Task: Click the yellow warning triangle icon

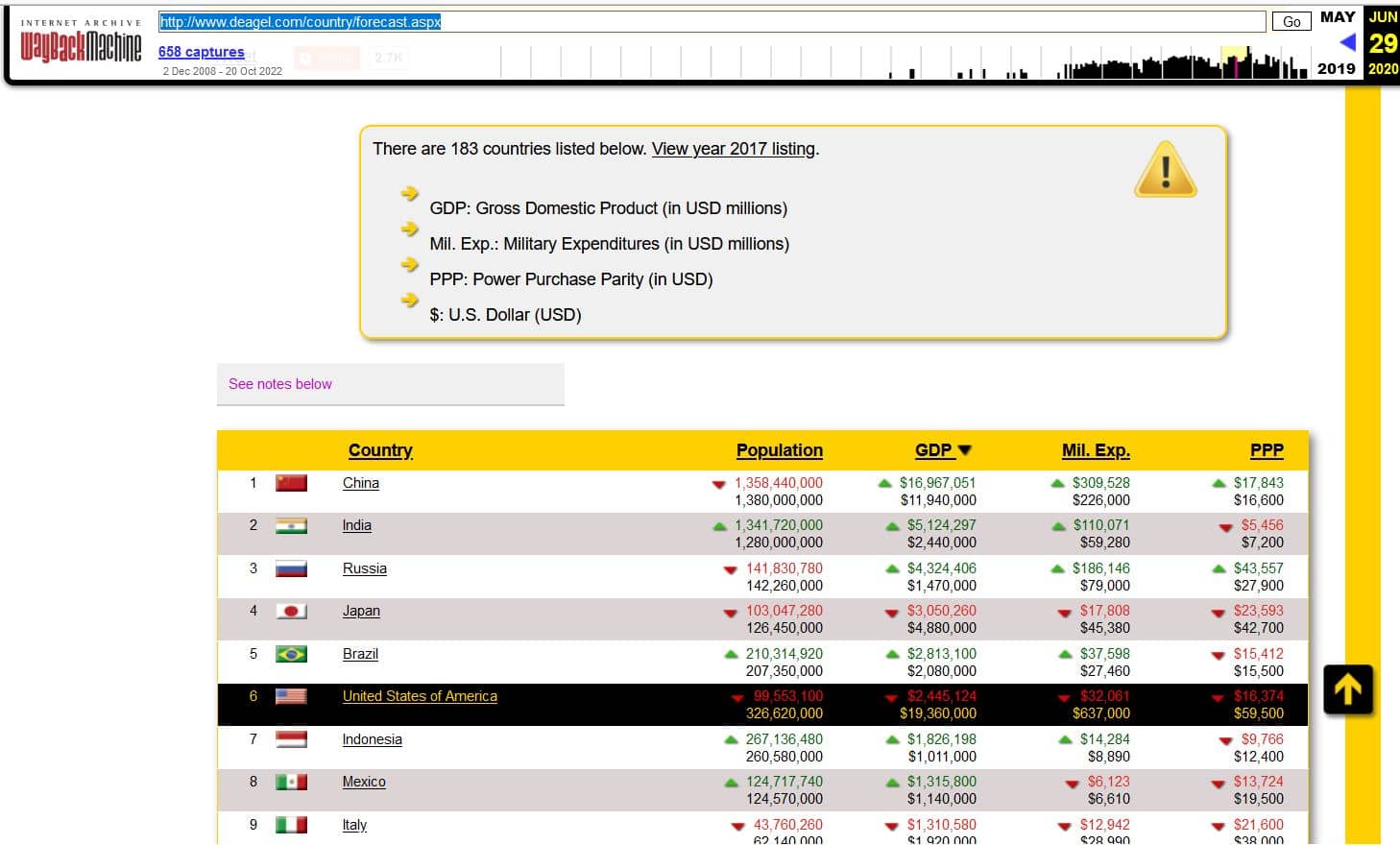Action: point(1165,170)
